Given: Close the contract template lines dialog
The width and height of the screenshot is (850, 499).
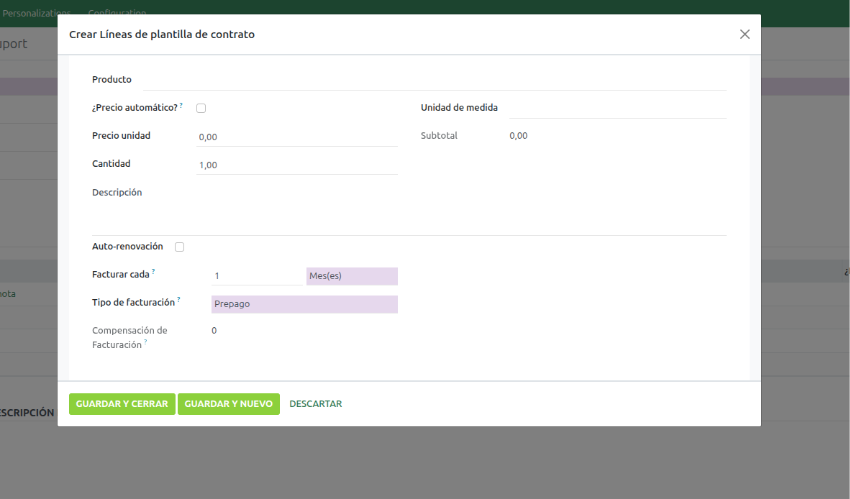Looking at the screenshot, I should [744, 34].
